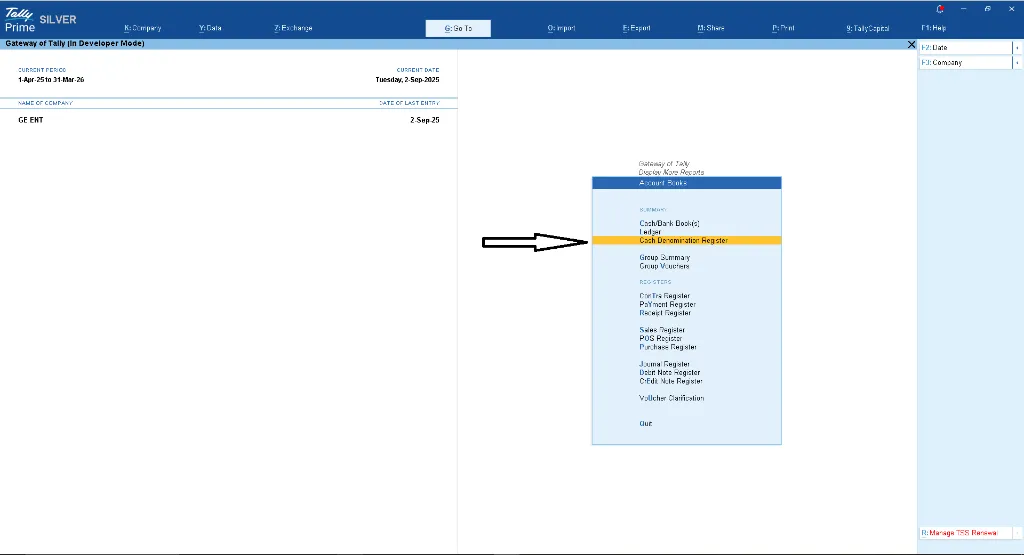Close the TallyPrime application window

click(1012, 9)
